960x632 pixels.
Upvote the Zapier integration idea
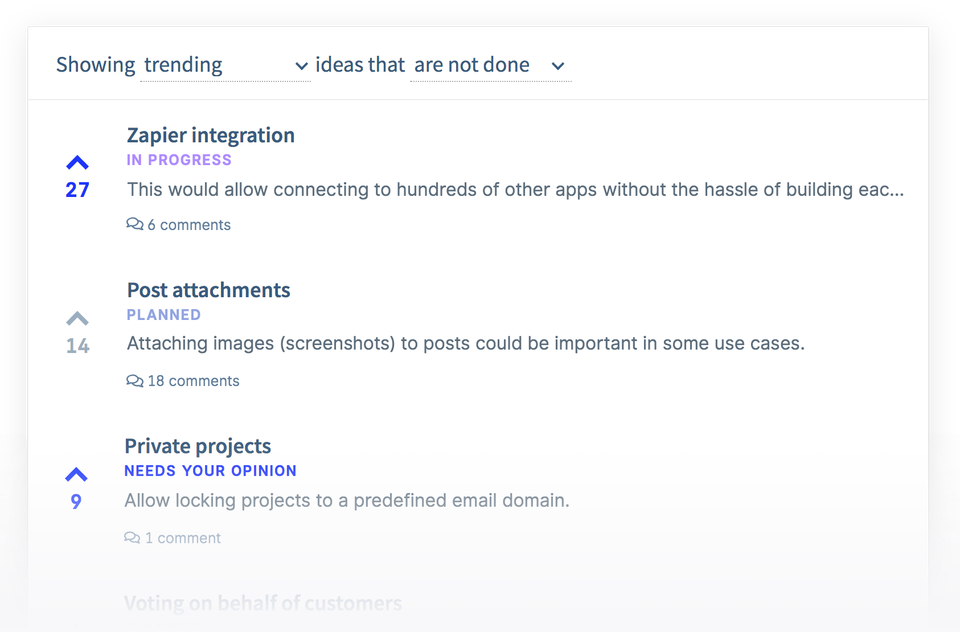click(x=77, y=163)
